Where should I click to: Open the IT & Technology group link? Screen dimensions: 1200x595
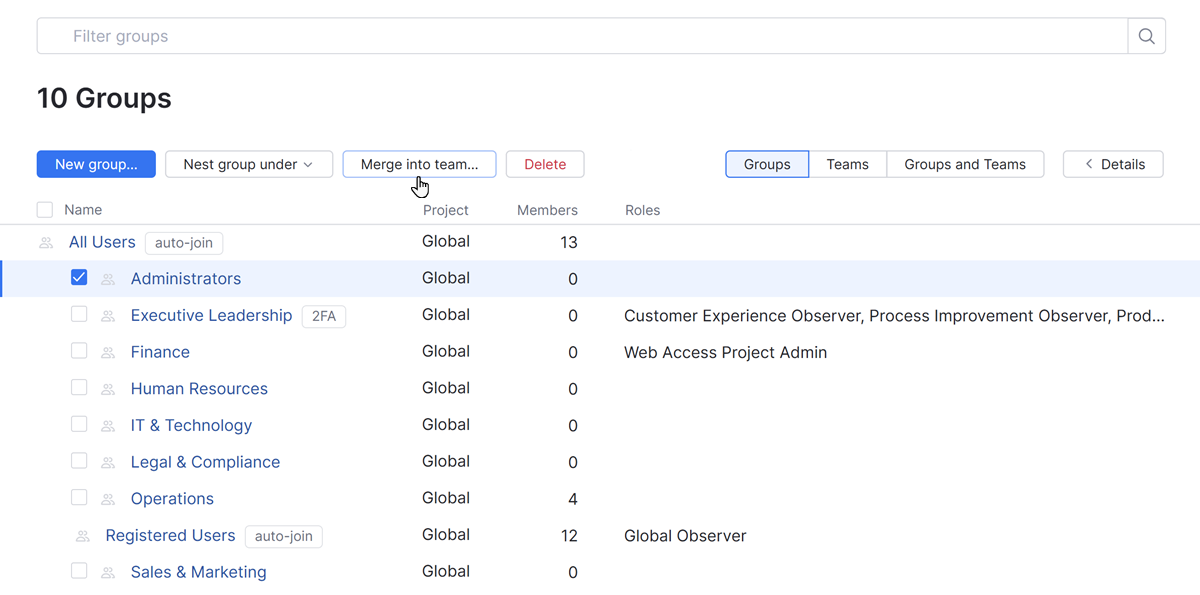coord(191,426)
